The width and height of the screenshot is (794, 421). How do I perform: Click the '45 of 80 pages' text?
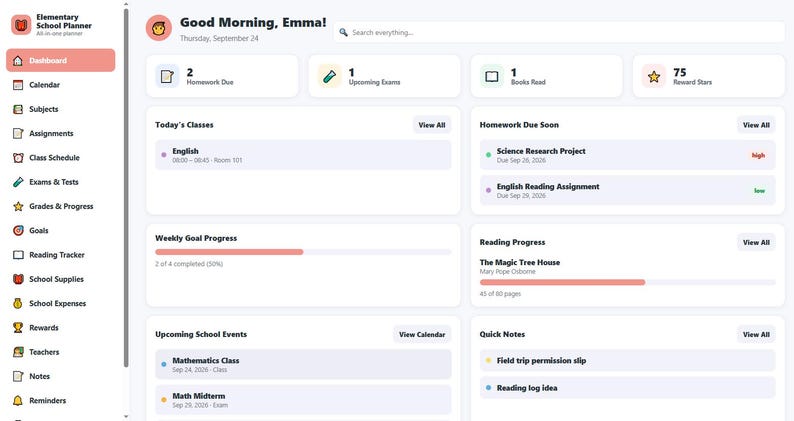[500, 294]
